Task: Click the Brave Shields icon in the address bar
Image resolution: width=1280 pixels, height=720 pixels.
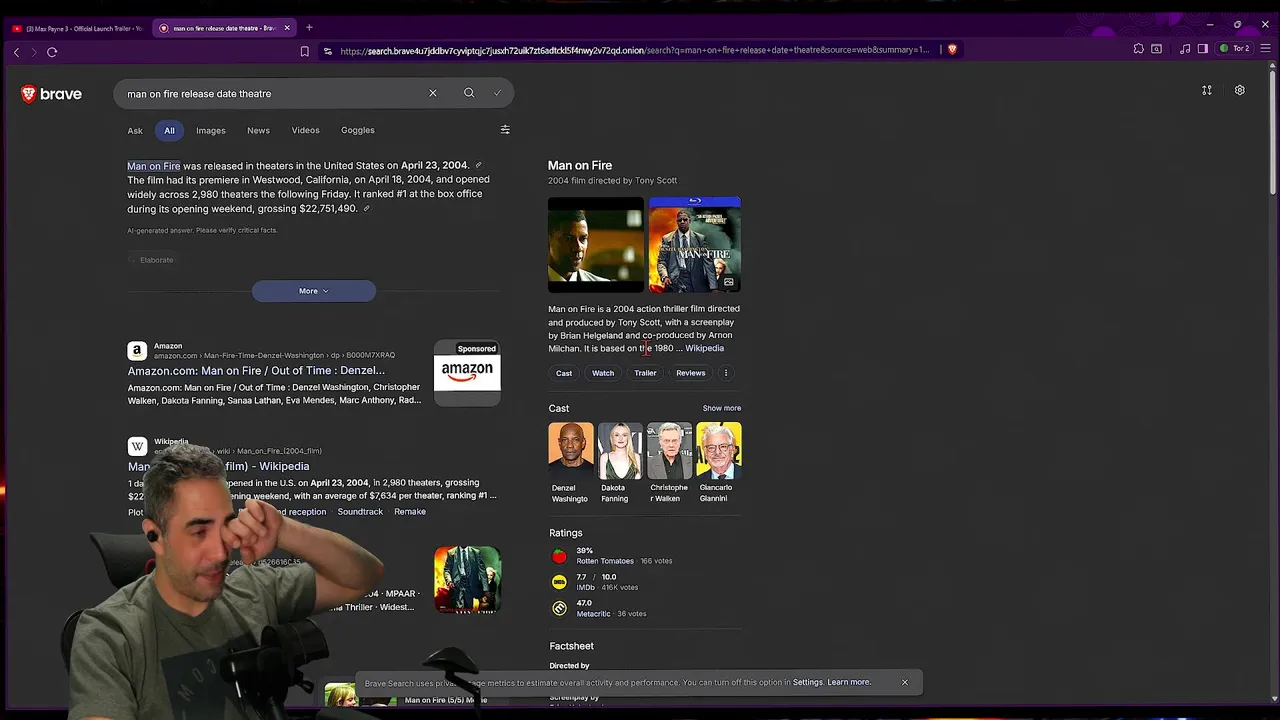Action: pos(952,49)
